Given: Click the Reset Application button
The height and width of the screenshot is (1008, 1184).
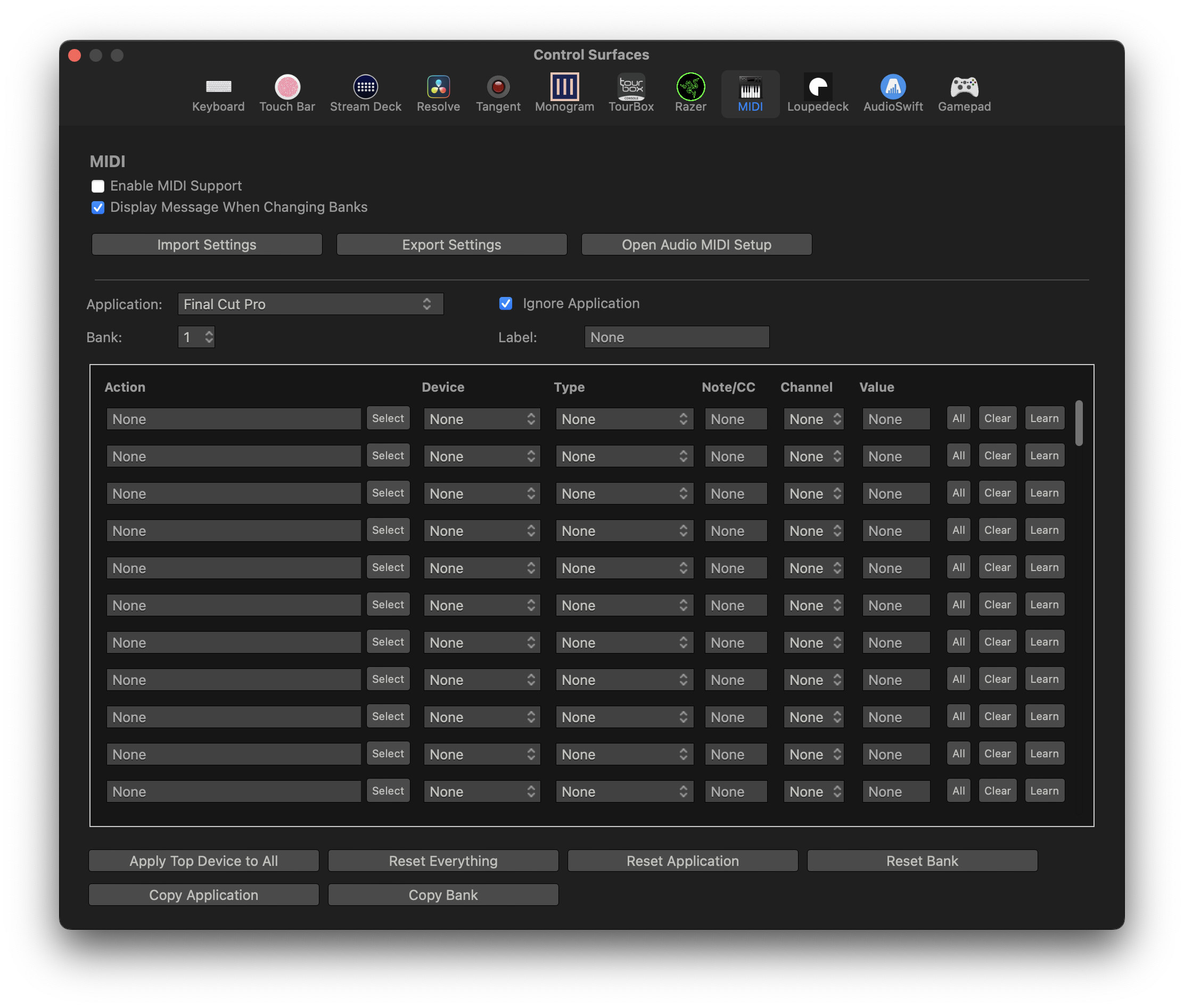Looking at the screenshot, I should click(x=683, y=861).
